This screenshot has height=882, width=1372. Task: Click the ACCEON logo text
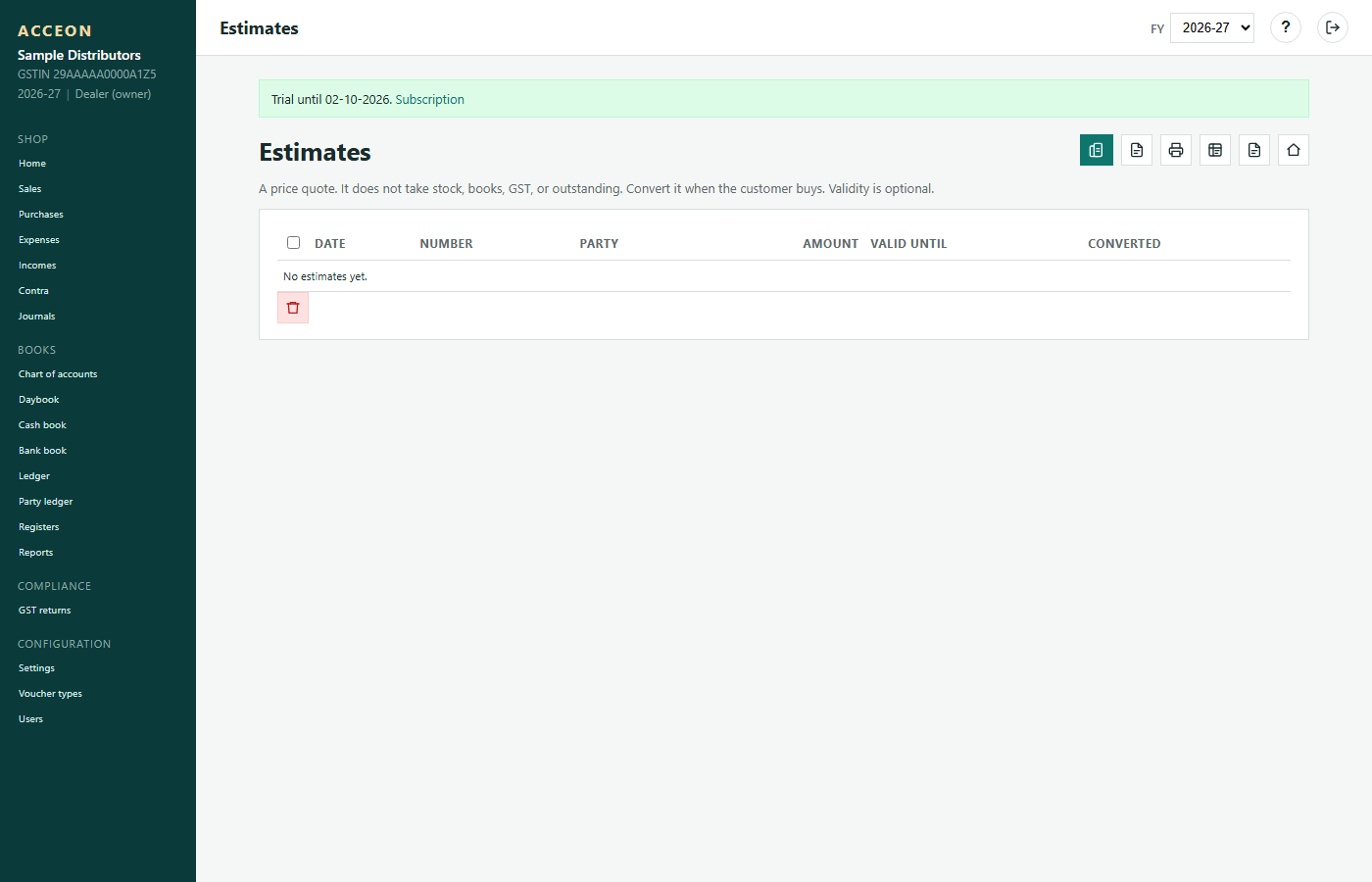click(55, 31)
